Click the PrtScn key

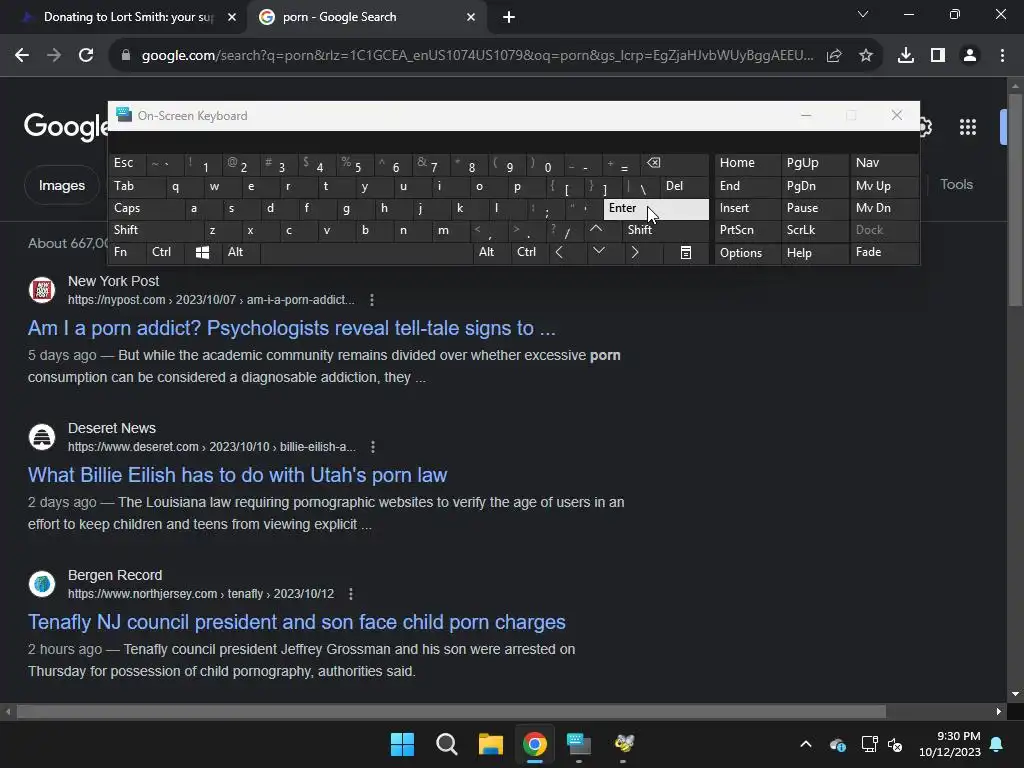click(747, 230)
